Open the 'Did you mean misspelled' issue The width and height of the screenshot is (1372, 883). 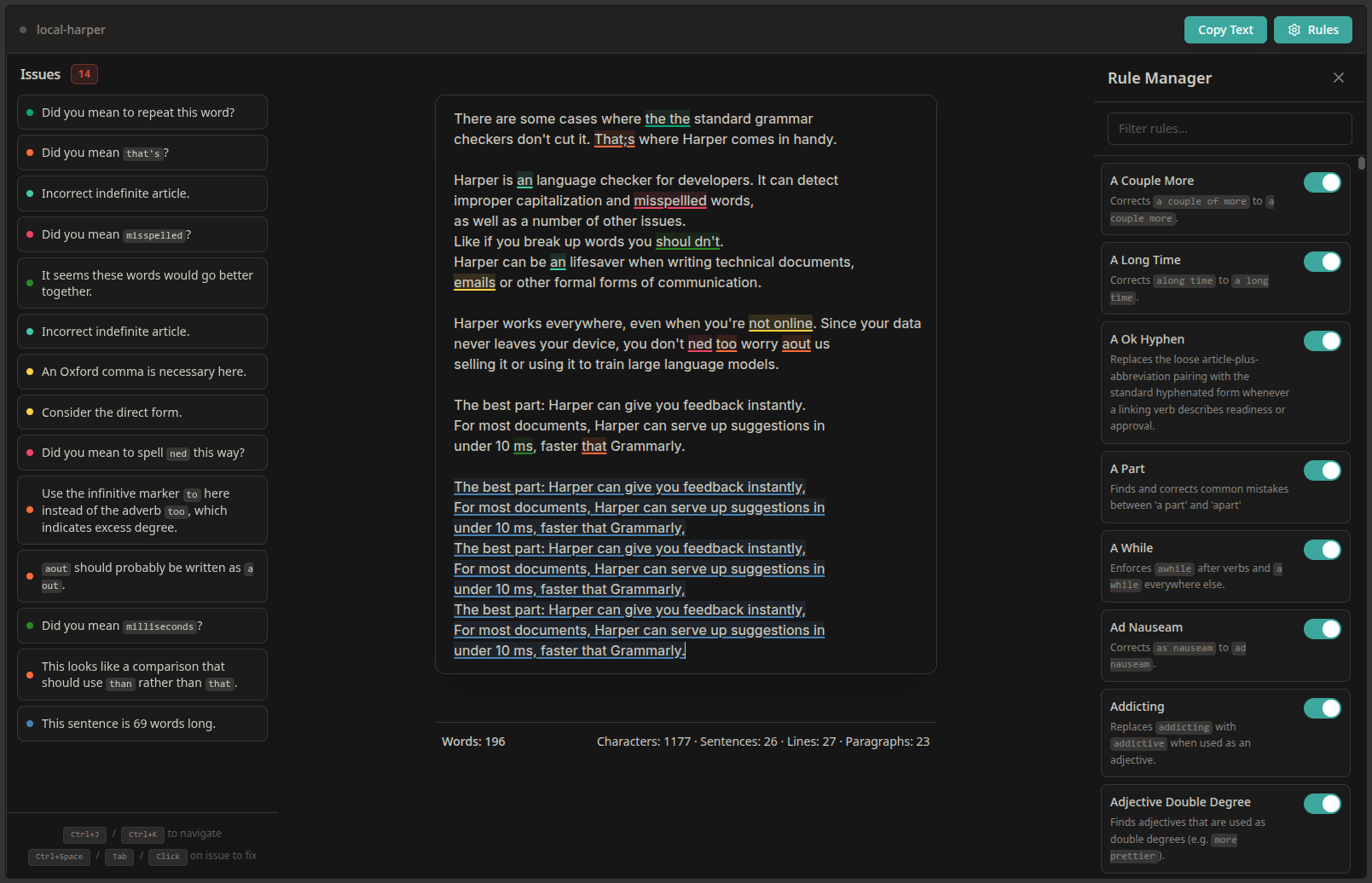click(142, 234)
